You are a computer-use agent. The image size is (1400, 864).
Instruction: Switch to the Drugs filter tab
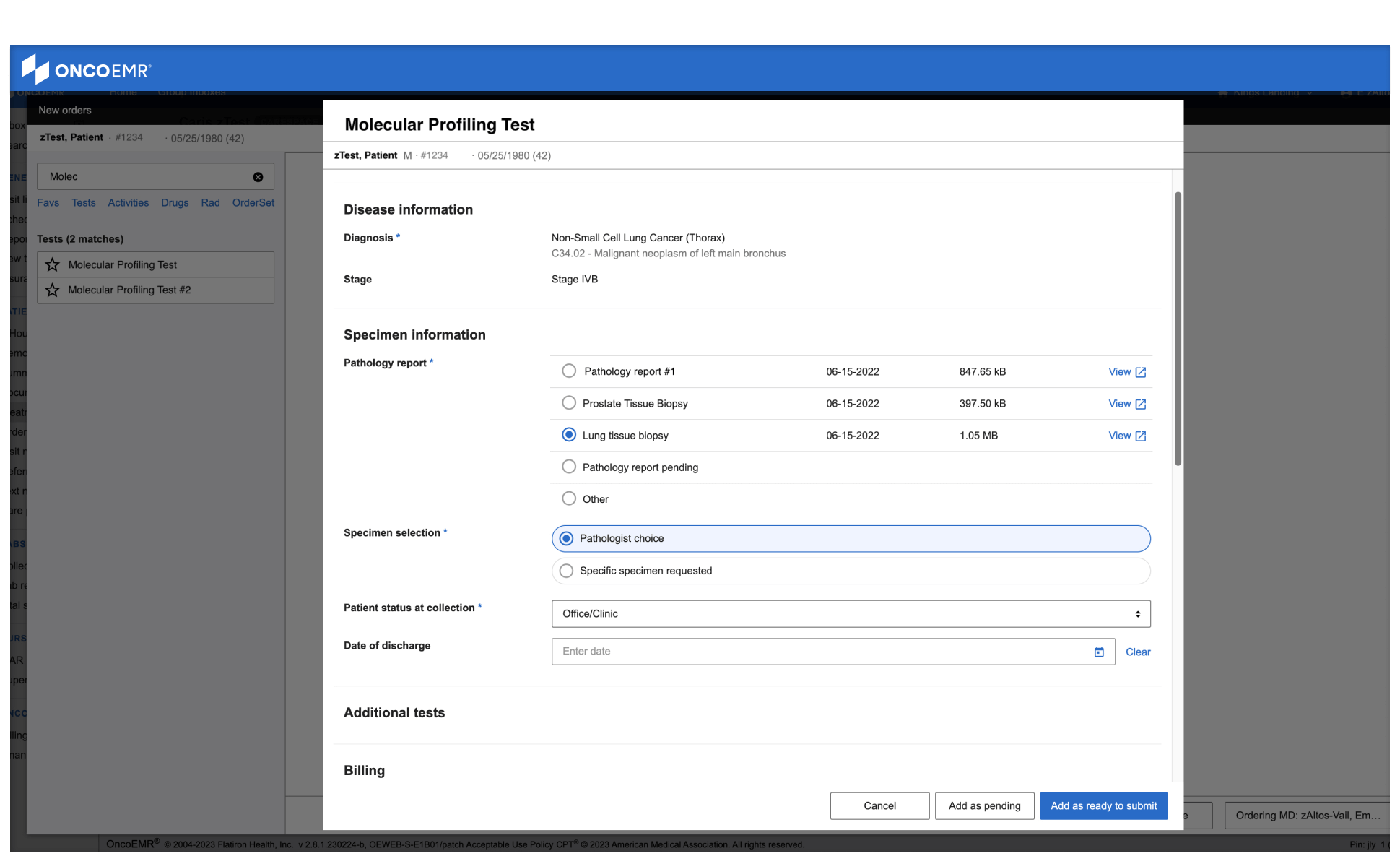point(174,203)
